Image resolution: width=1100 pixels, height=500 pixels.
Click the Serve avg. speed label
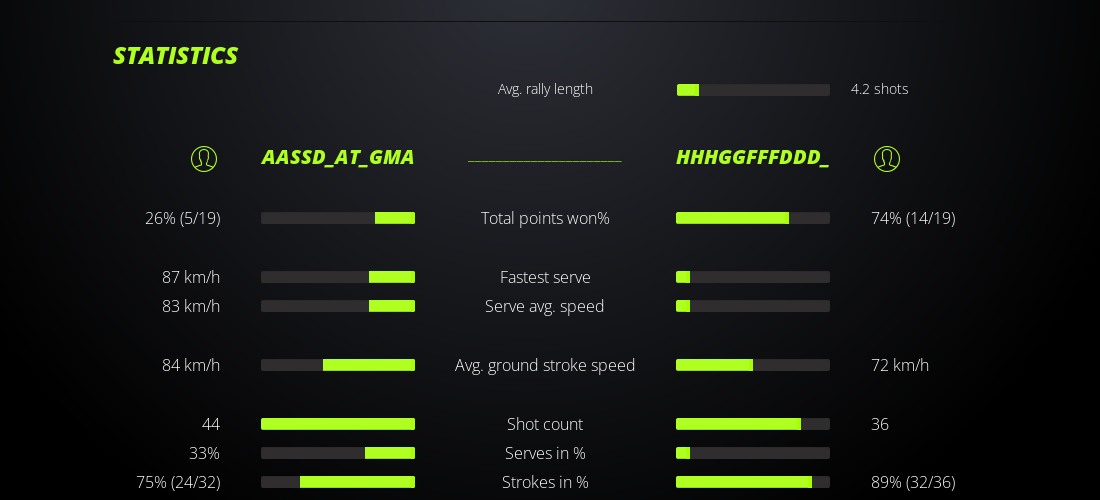[x=545, y=306]
